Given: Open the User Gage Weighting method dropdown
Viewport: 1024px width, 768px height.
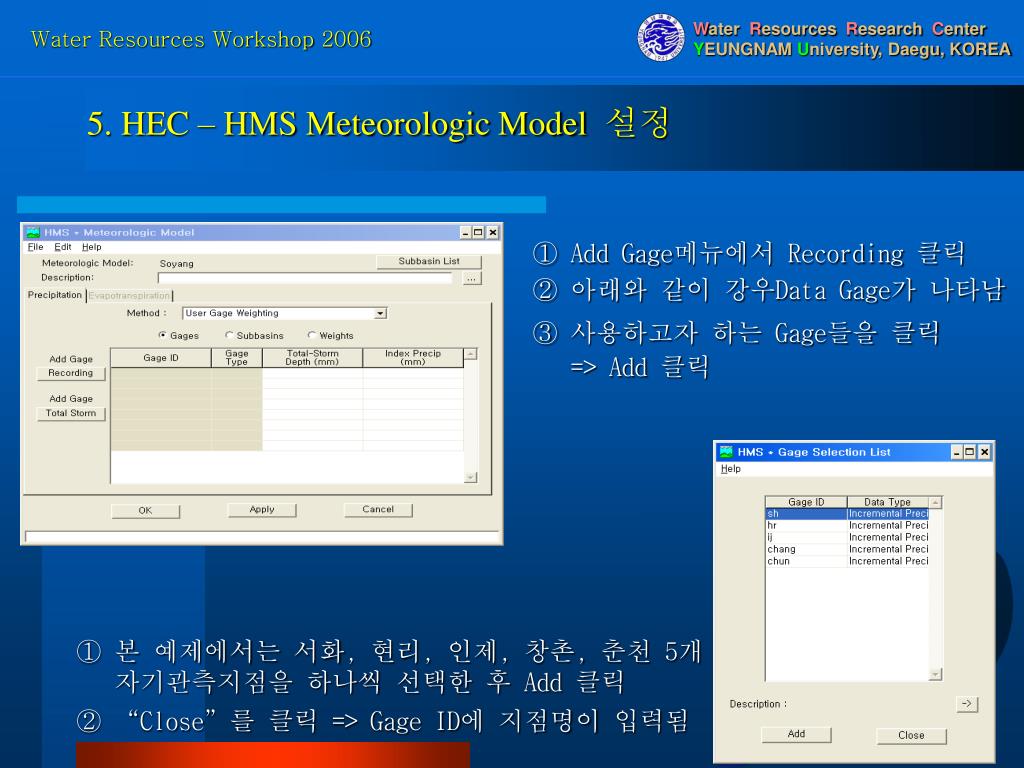Looking at the screenshot, I should 380,313.
